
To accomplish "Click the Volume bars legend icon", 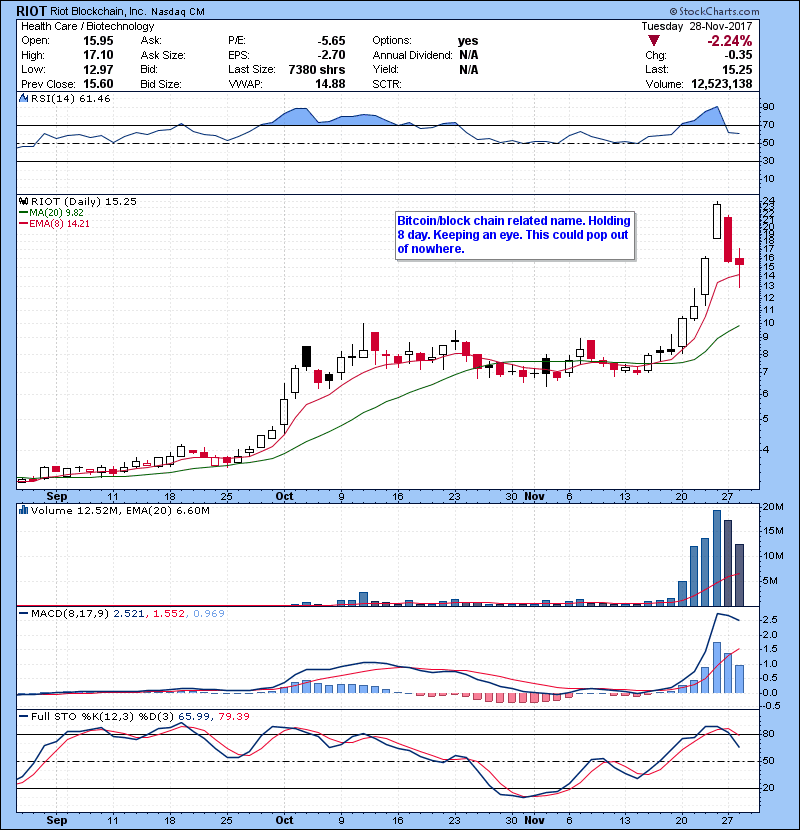I will point(23,510).
